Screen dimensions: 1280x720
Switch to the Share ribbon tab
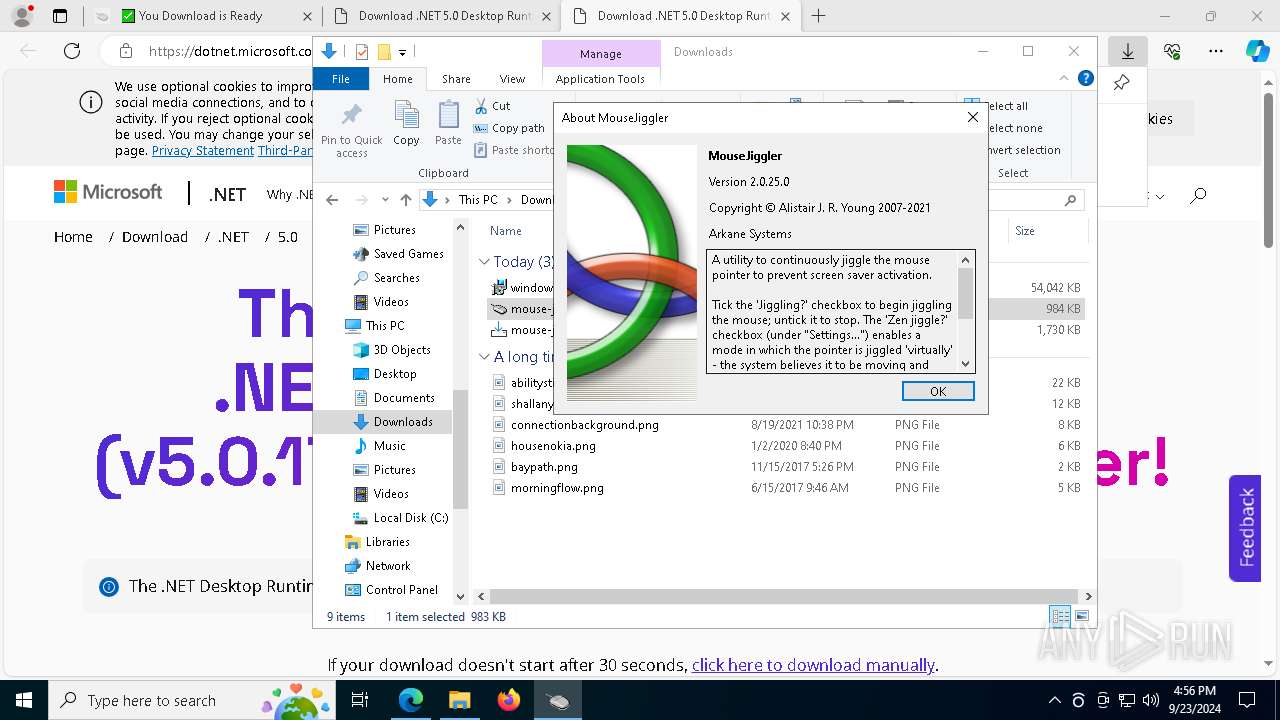[456, 79]
